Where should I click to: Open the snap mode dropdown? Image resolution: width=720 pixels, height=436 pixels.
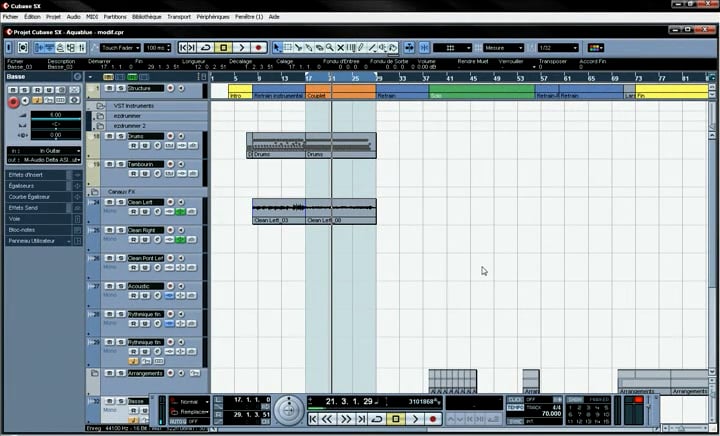pos(452,48)
